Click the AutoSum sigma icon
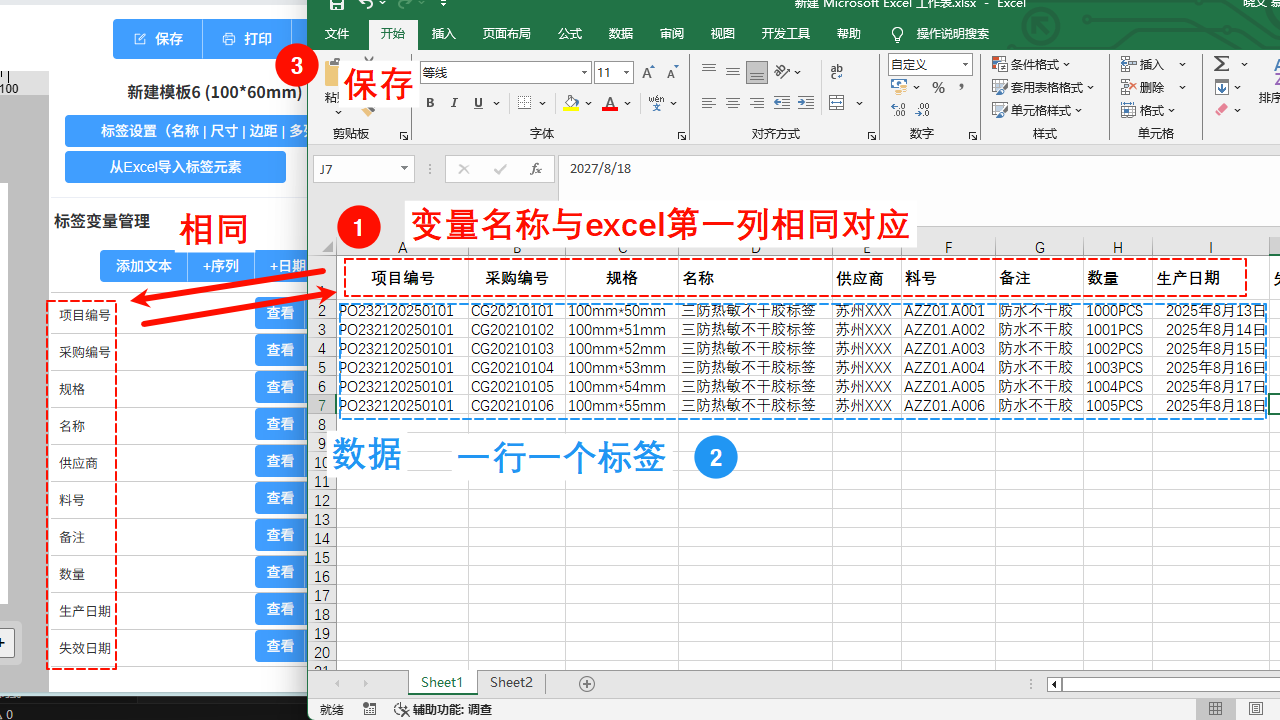 pyautogui.click(x=1222, y=64)
